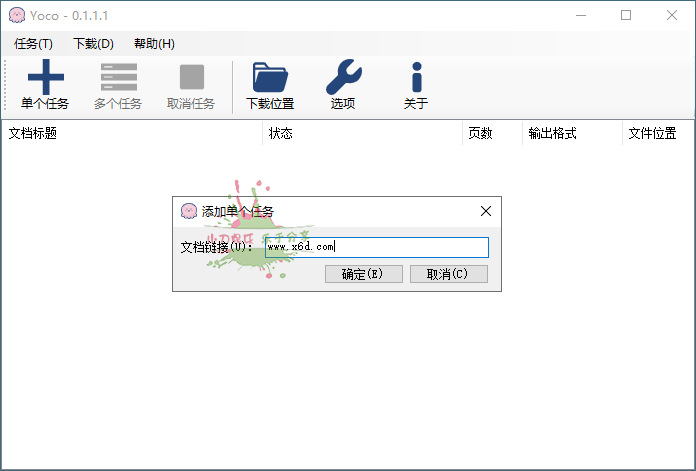Click the 多个任务 stacked list icon
This screenshot has height=471, width=696.
[x=118, y=77]
